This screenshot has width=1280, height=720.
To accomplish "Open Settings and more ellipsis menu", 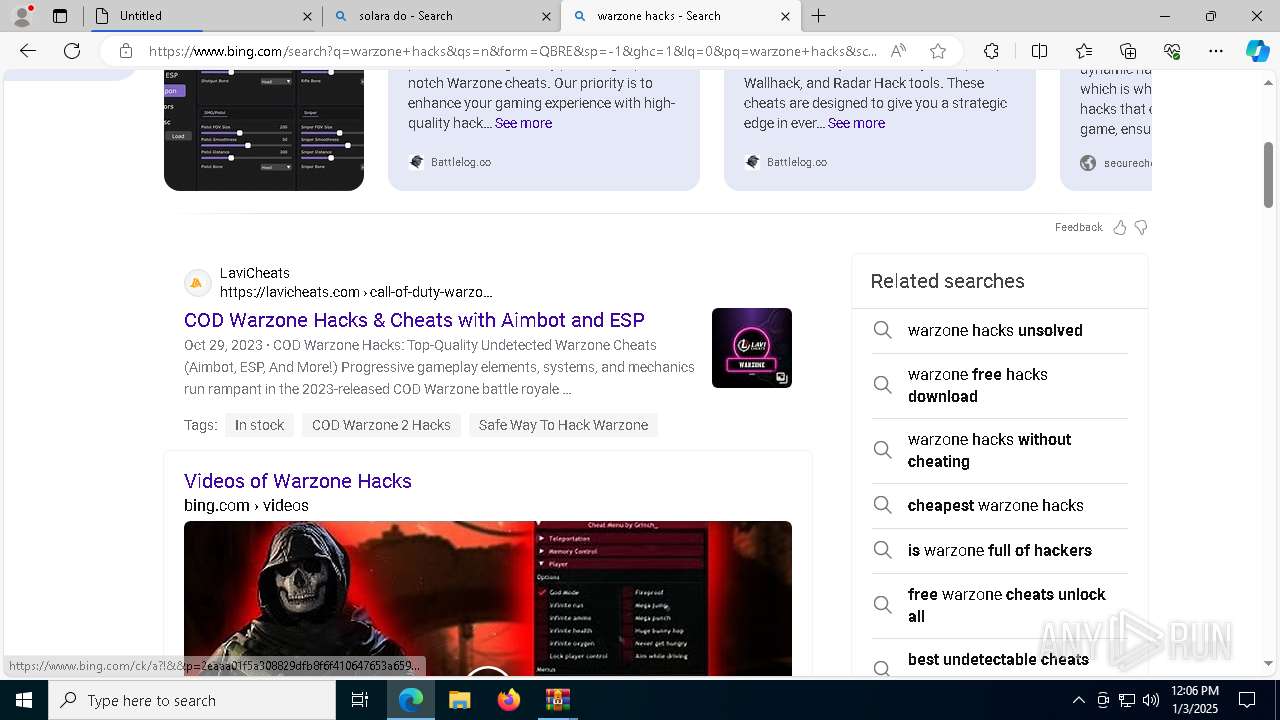I will (x=1216, y=51).
